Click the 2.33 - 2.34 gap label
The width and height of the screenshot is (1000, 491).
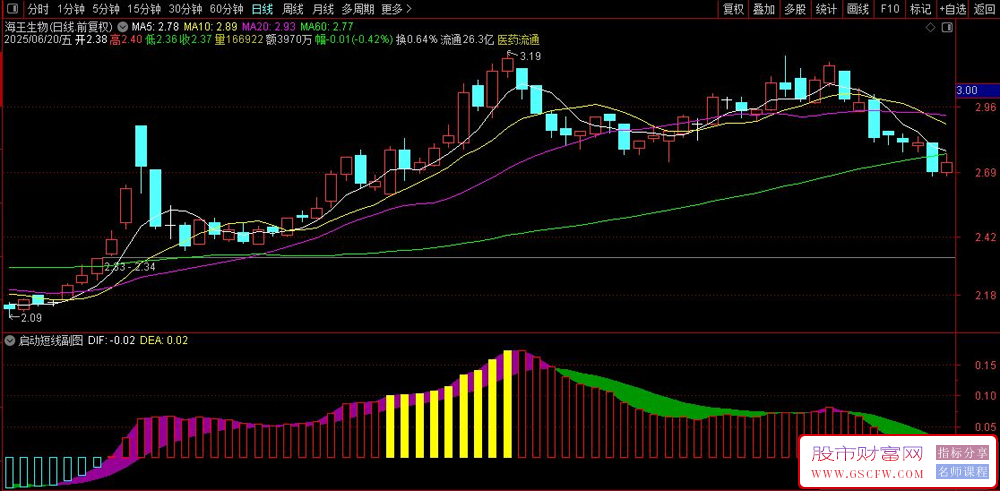(130, 267)
